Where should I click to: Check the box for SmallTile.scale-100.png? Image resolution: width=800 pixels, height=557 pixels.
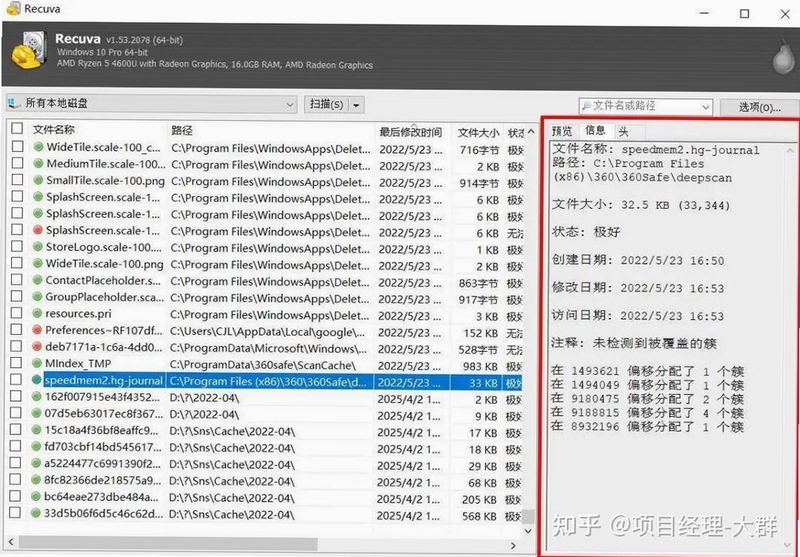click(17, 179)
